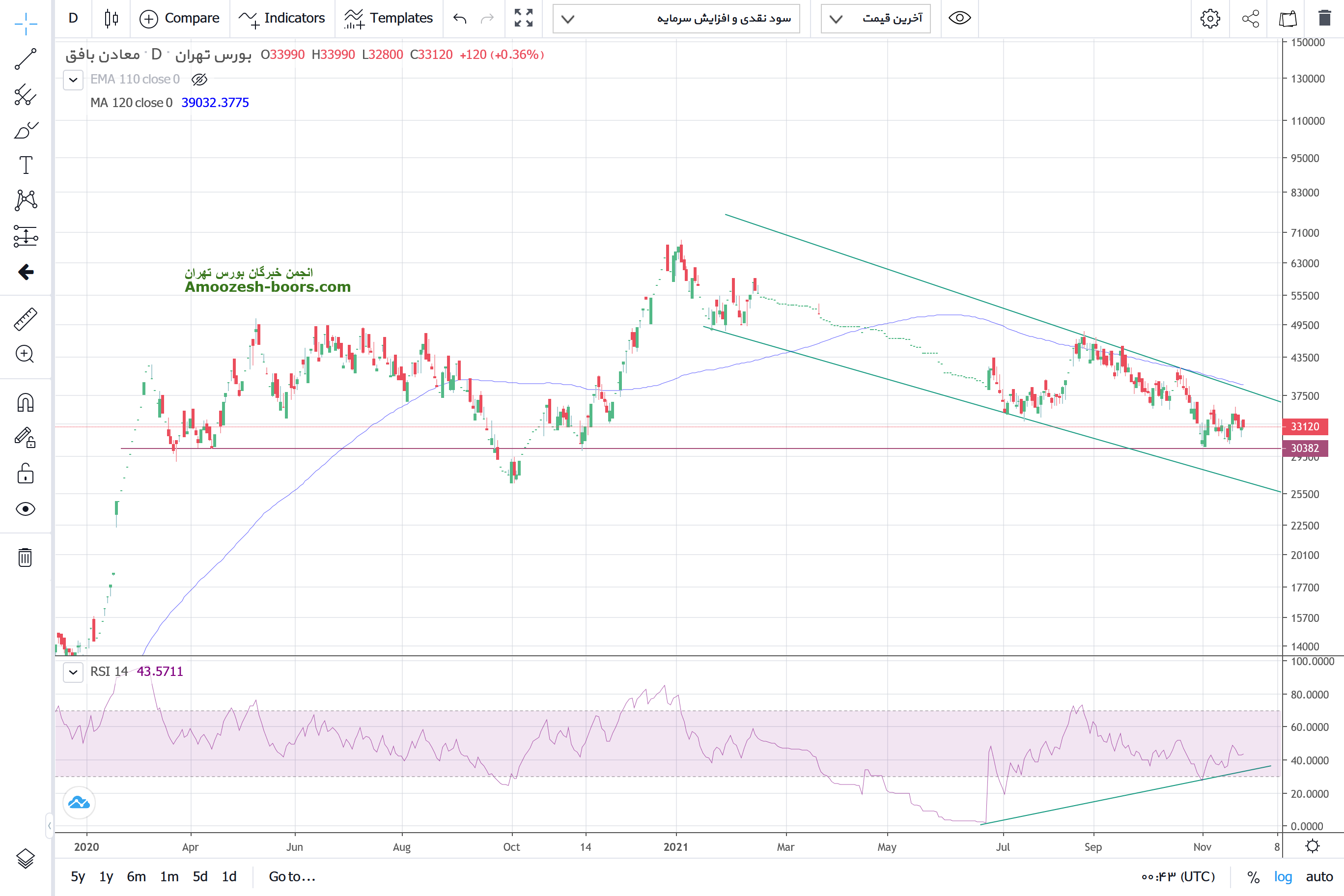The height and width of the screenshot is (896, 1344).
Task: Click the Compare button
Action: (179, 18)
